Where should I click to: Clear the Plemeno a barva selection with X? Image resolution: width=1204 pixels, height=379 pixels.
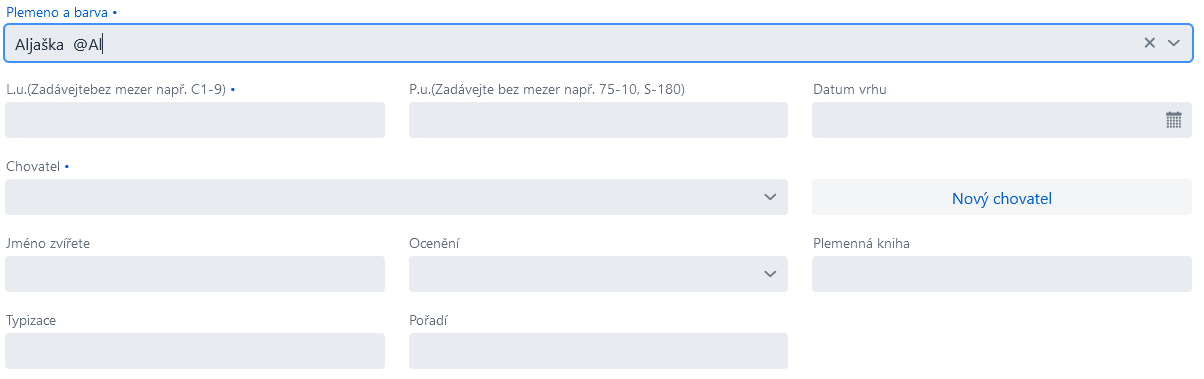[1149, 43]
